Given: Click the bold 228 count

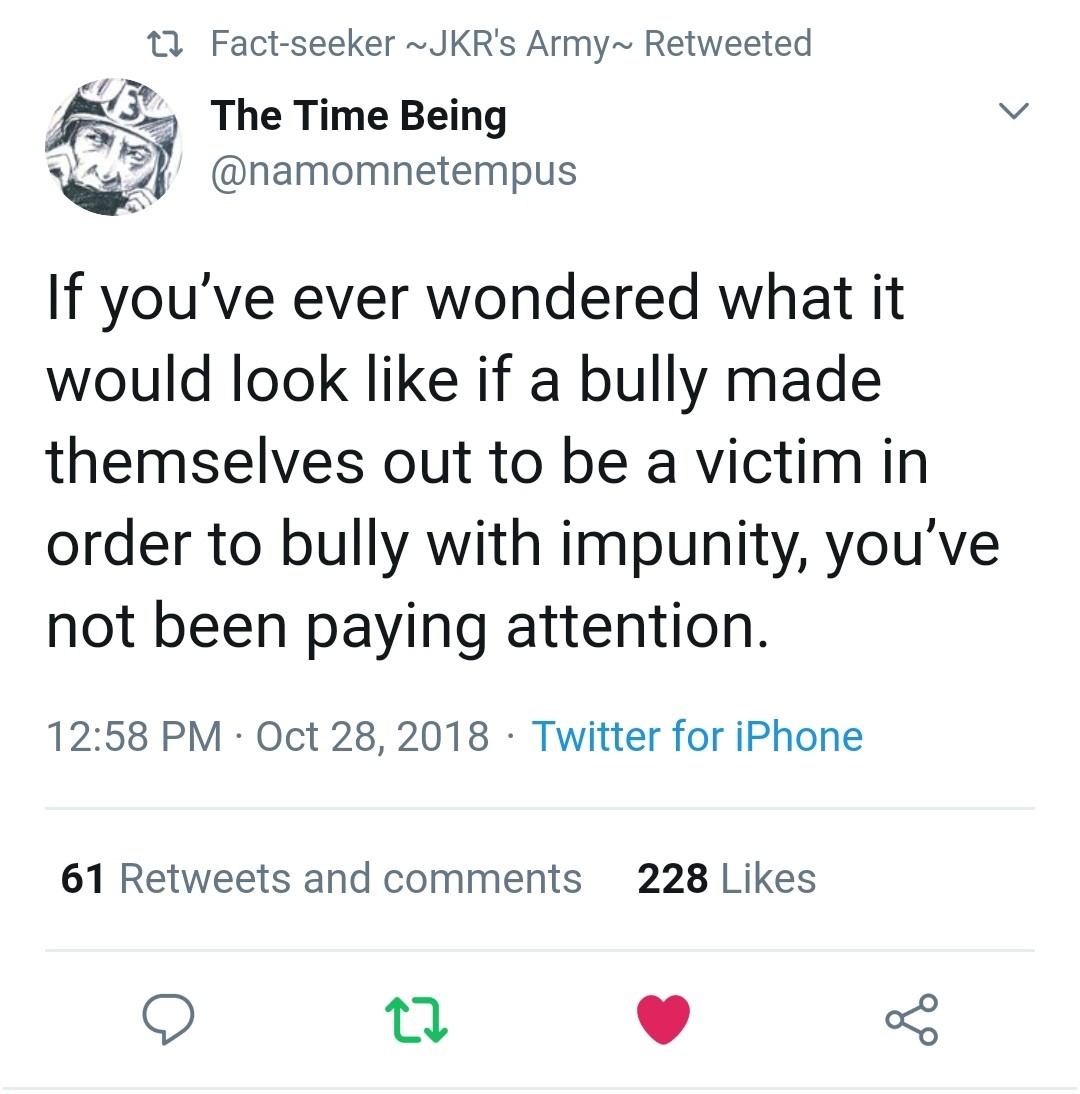Looking at the screenshot, I should 673,879.
